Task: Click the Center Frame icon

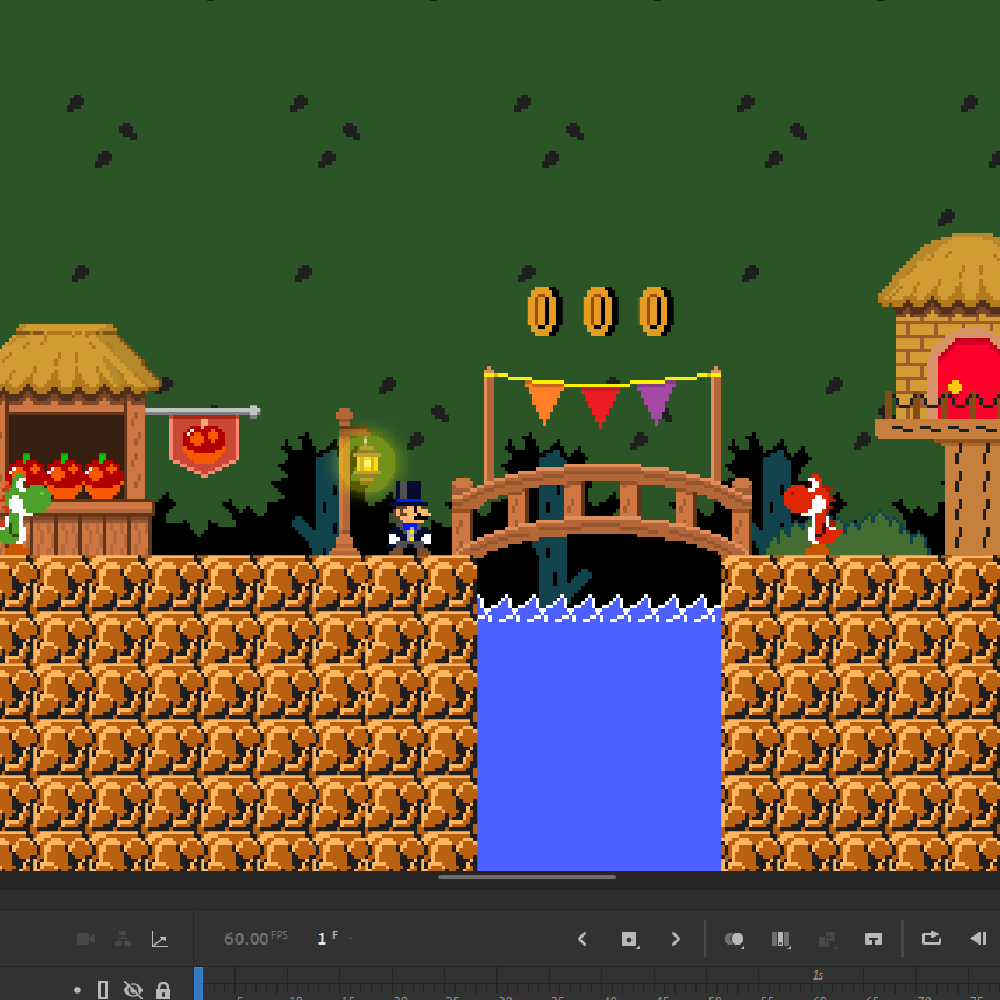Action: (x=873, y=939)
